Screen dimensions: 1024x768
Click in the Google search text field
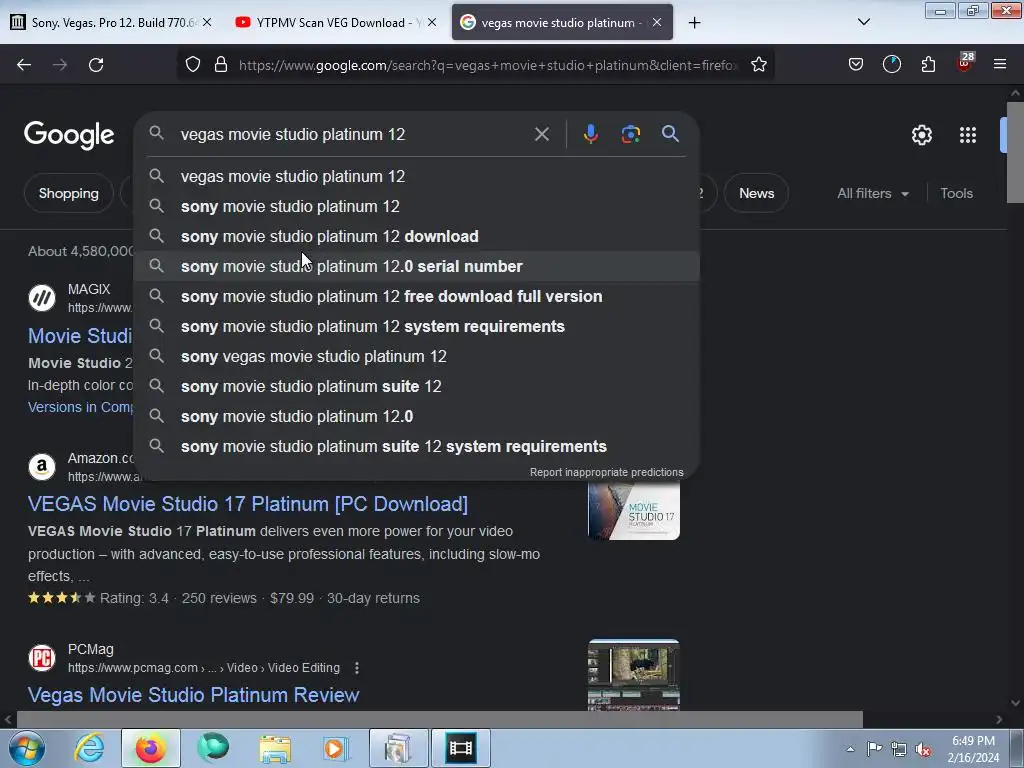pyautogui.click(x=353, y=134)
